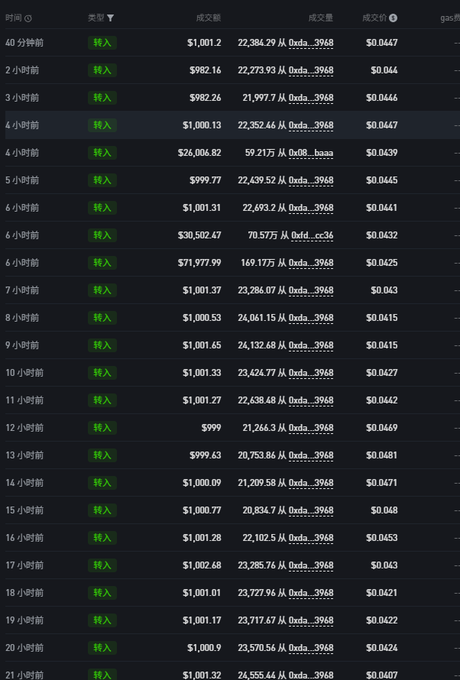This screenshot has height=680, width=460.
Task: Select the amount $30,502.47
Action: (x=199, y=235)
